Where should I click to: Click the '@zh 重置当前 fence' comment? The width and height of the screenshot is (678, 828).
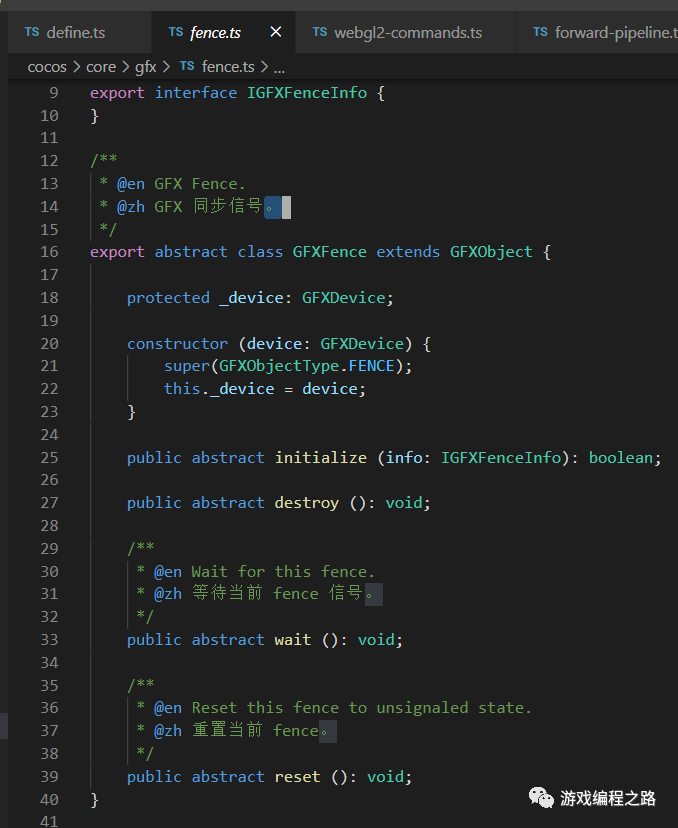pos(237,730)
